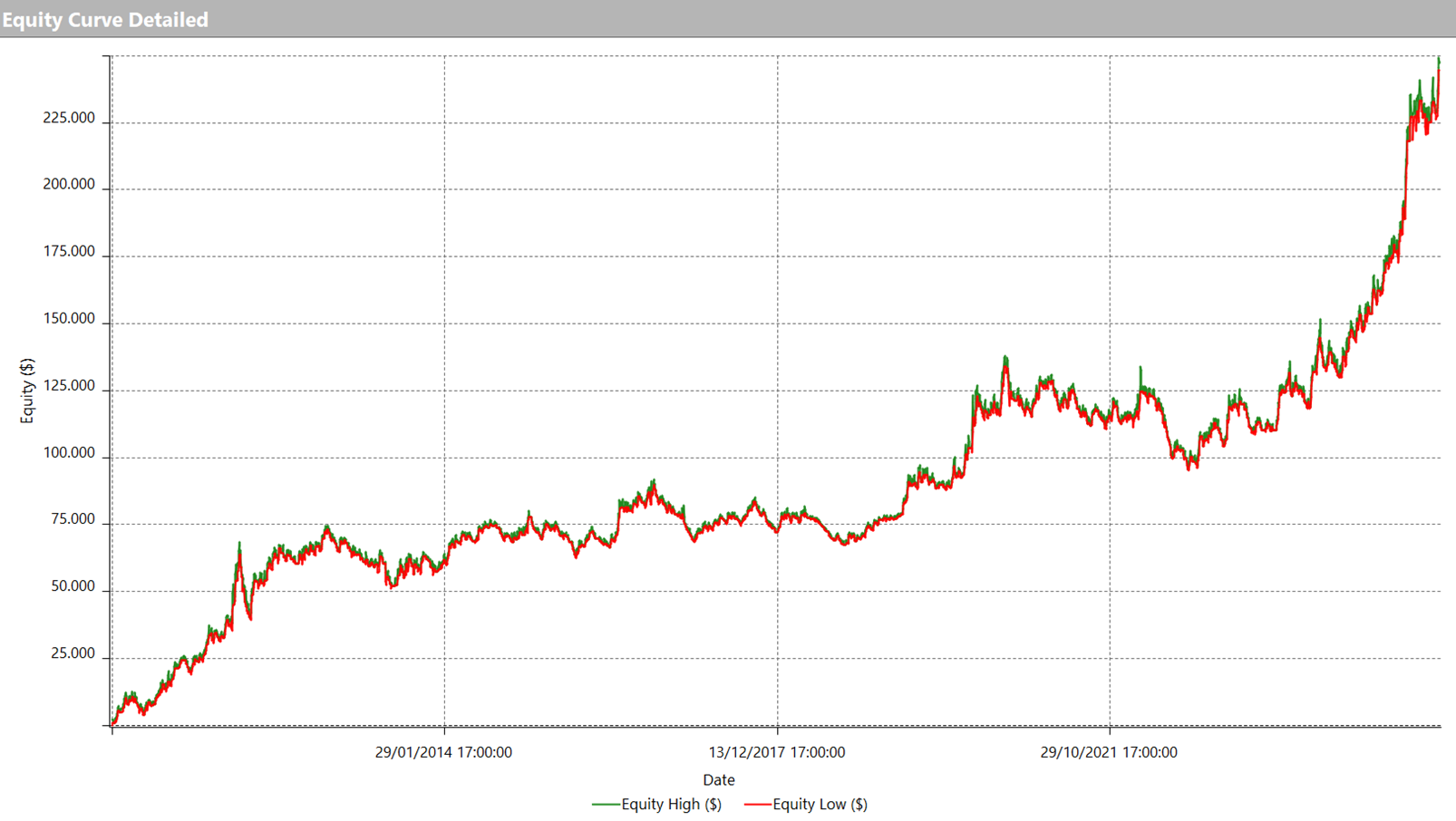Click the 200.000 y-axis tick label
Image resolution: width=1456 pixels, height=821 pixels.
pyautogui.click(x=69, y=185)
